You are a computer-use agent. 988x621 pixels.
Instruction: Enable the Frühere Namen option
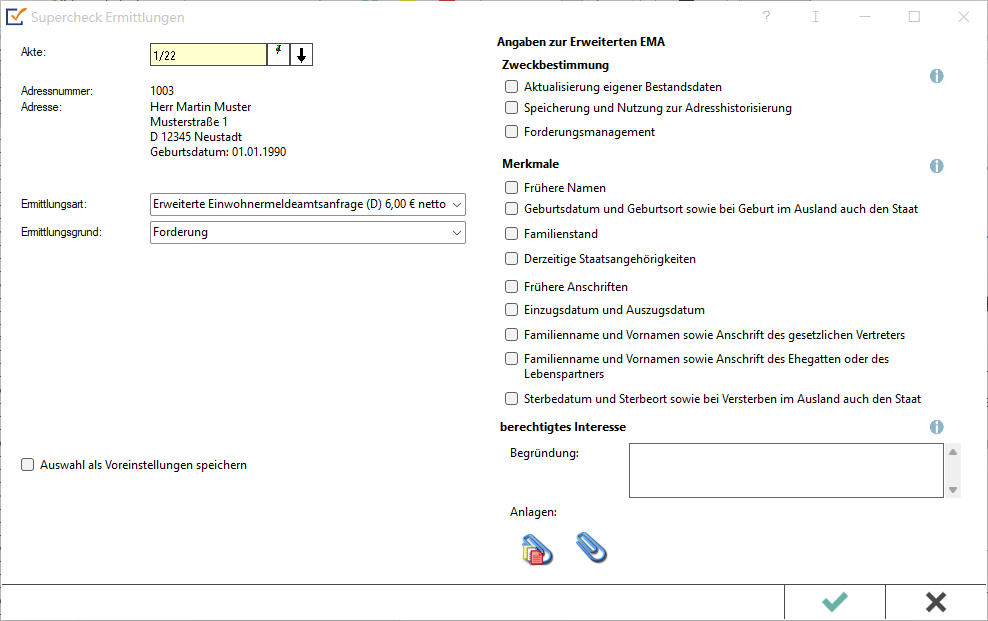512,188
